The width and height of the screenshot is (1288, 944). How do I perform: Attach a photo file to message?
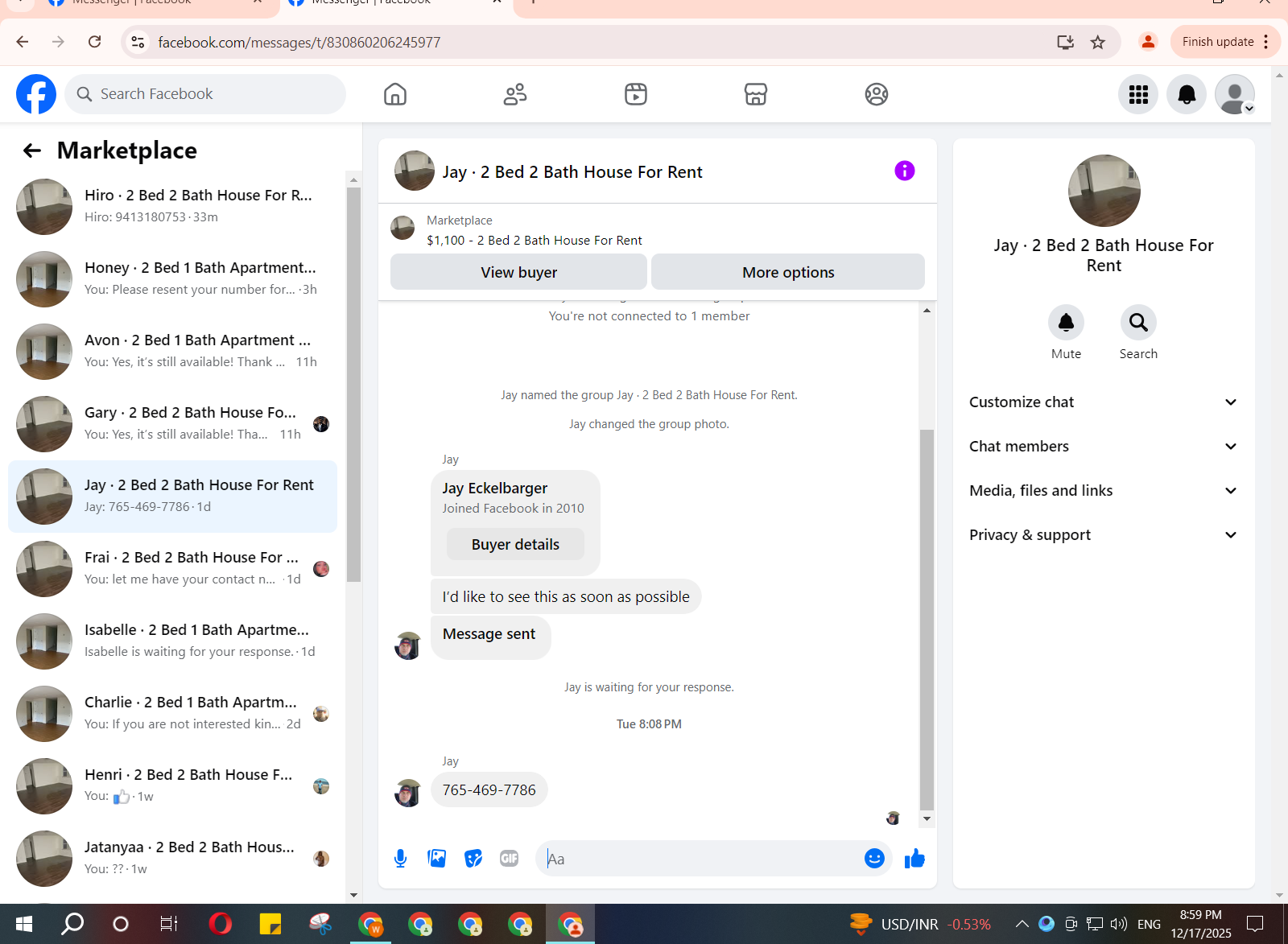pyautogui.click(x=437, y=859)
